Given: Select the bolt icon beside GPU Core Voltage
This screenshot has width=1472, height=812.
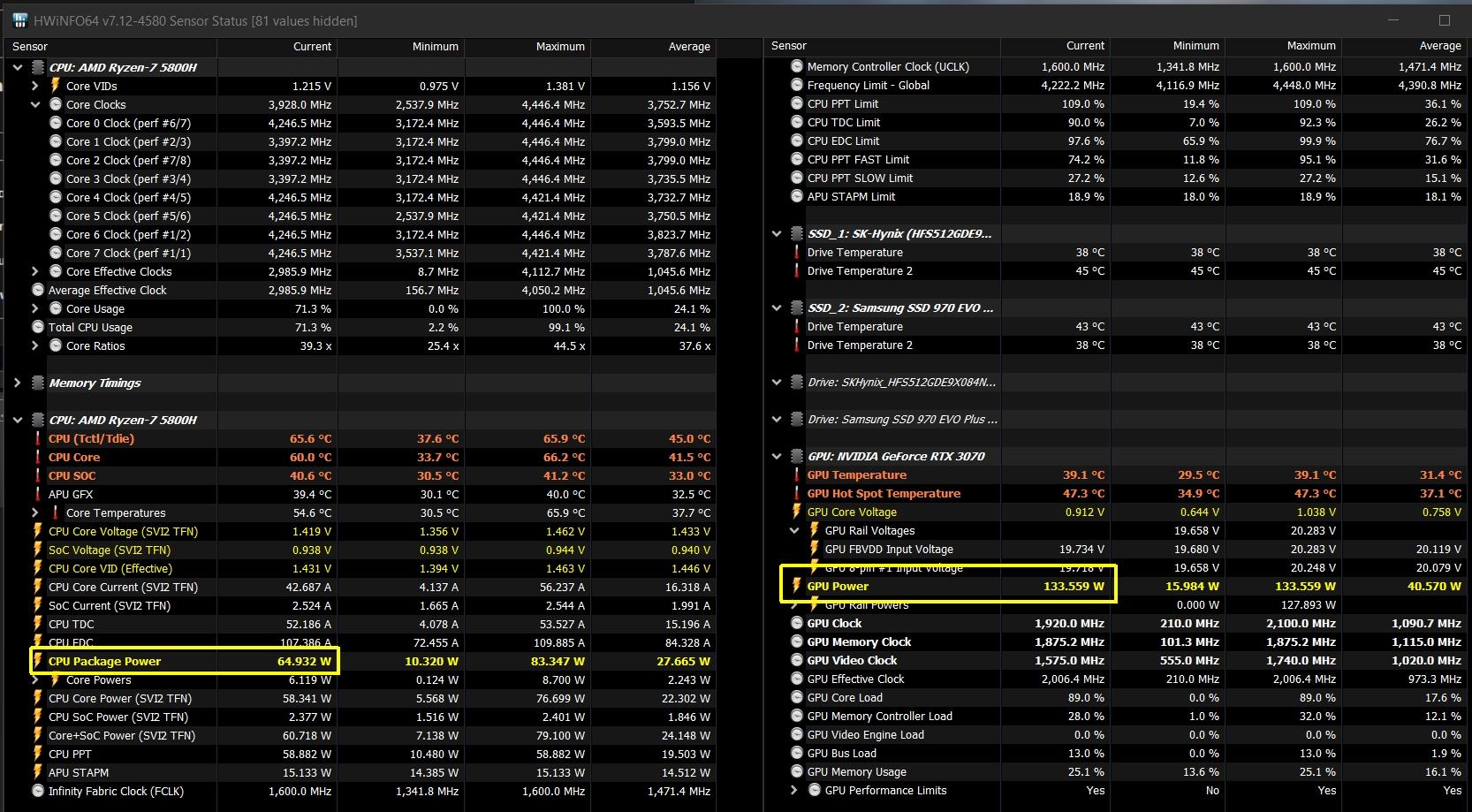Looking at the screenshot, I should (x=797, y=512).
